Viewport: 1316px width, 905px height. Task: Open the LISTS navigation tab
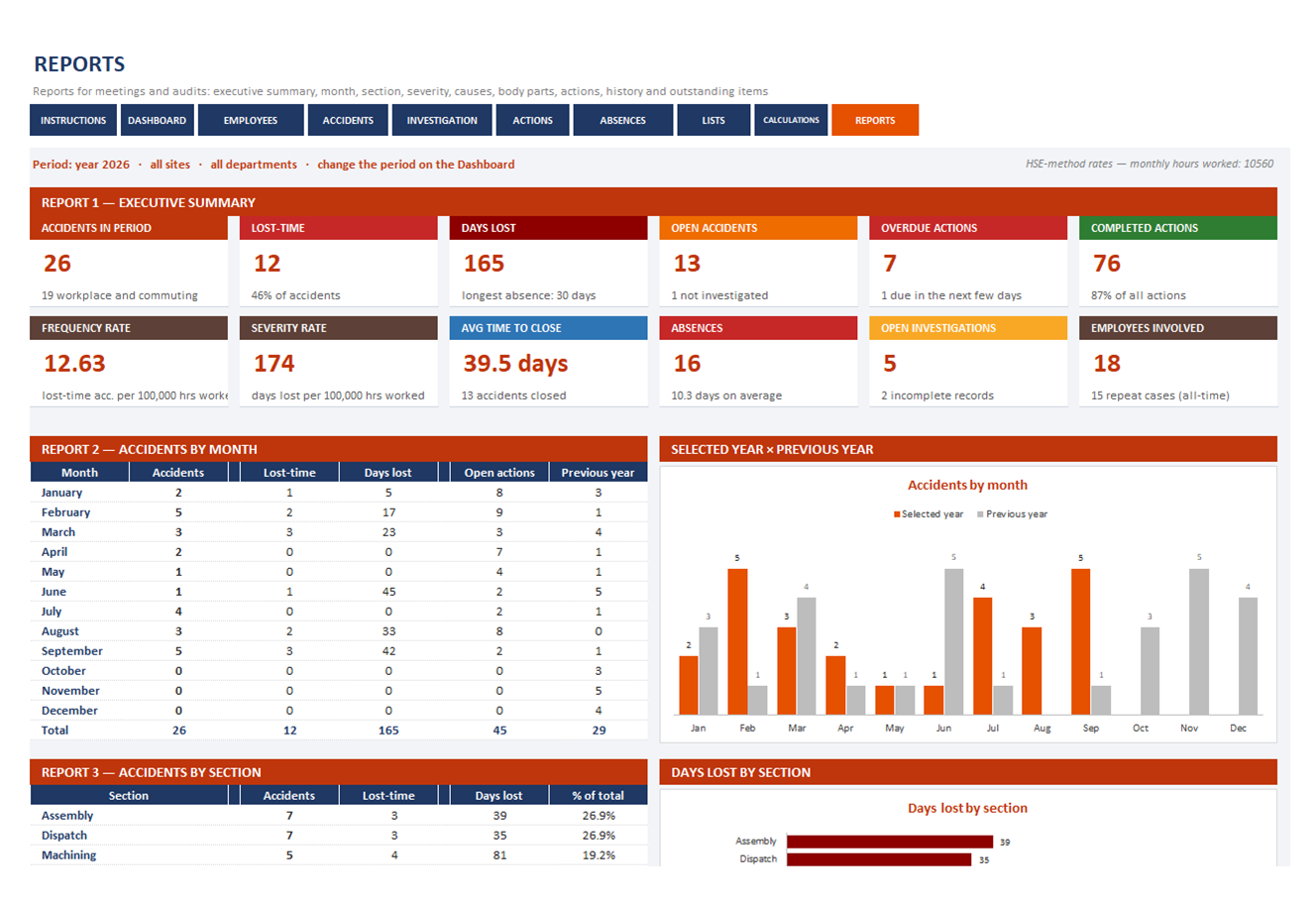coord(713,120)
